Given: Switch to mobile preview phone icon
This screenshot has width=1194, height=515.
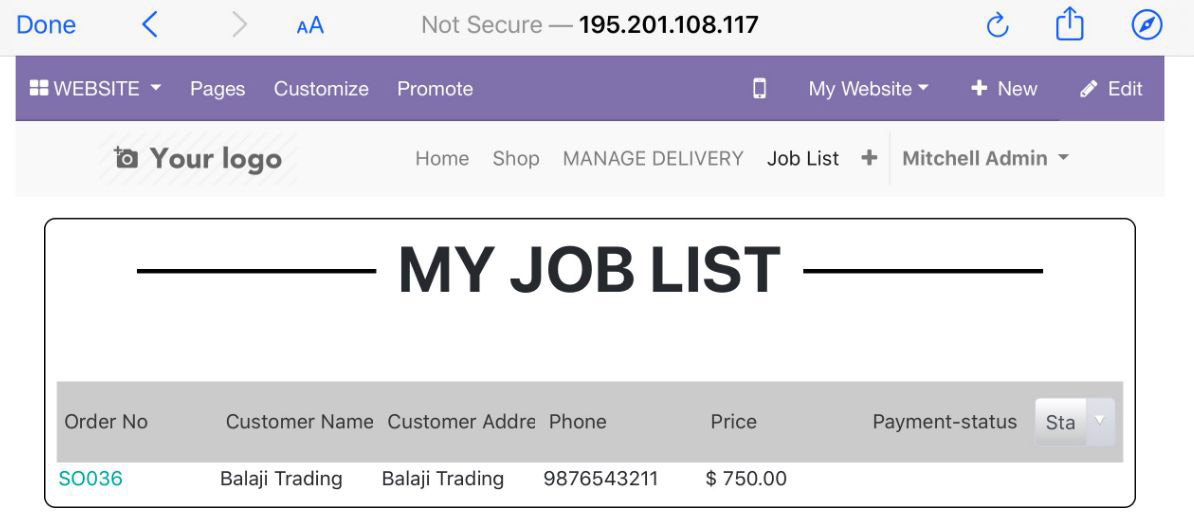Looking at the screenshot, I should [759, 89].
